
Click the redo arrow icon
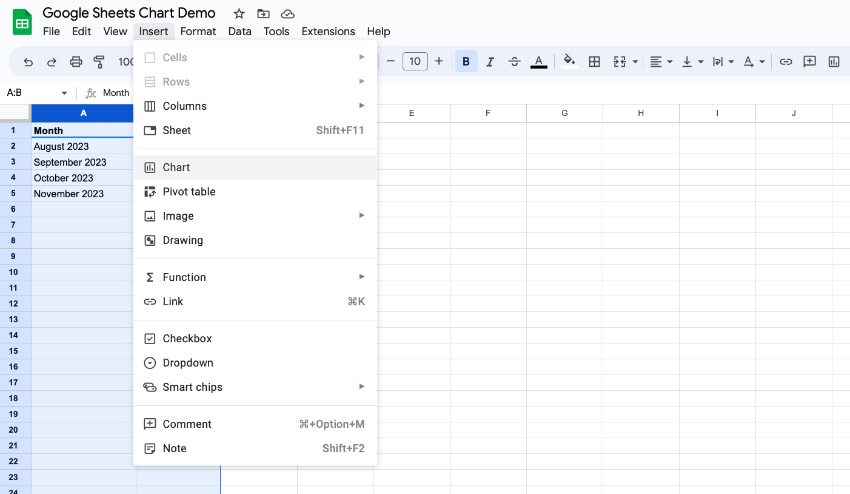tap(51, 62)
